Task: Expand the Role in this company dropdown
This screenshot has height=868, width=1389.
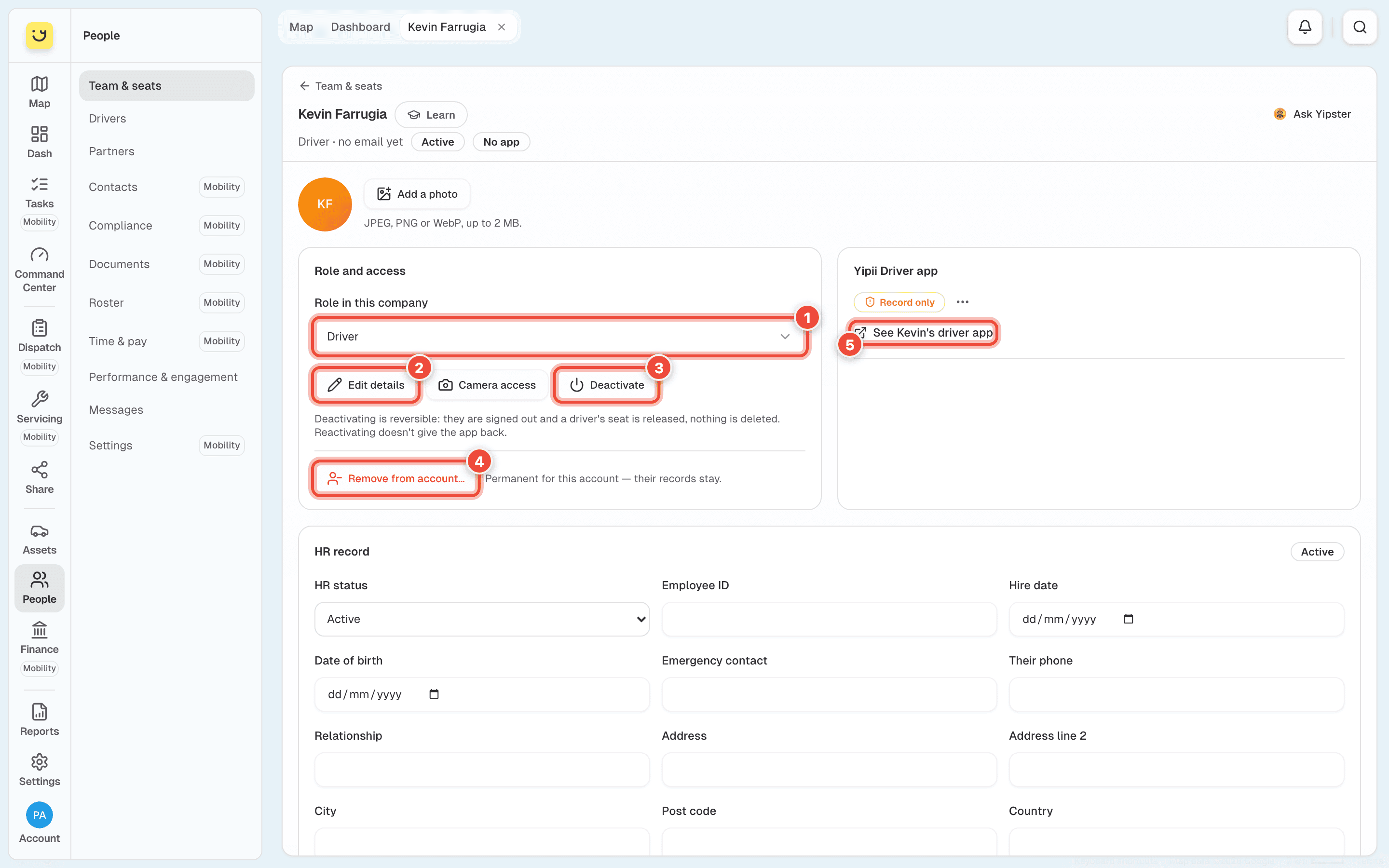Action: 560,337
